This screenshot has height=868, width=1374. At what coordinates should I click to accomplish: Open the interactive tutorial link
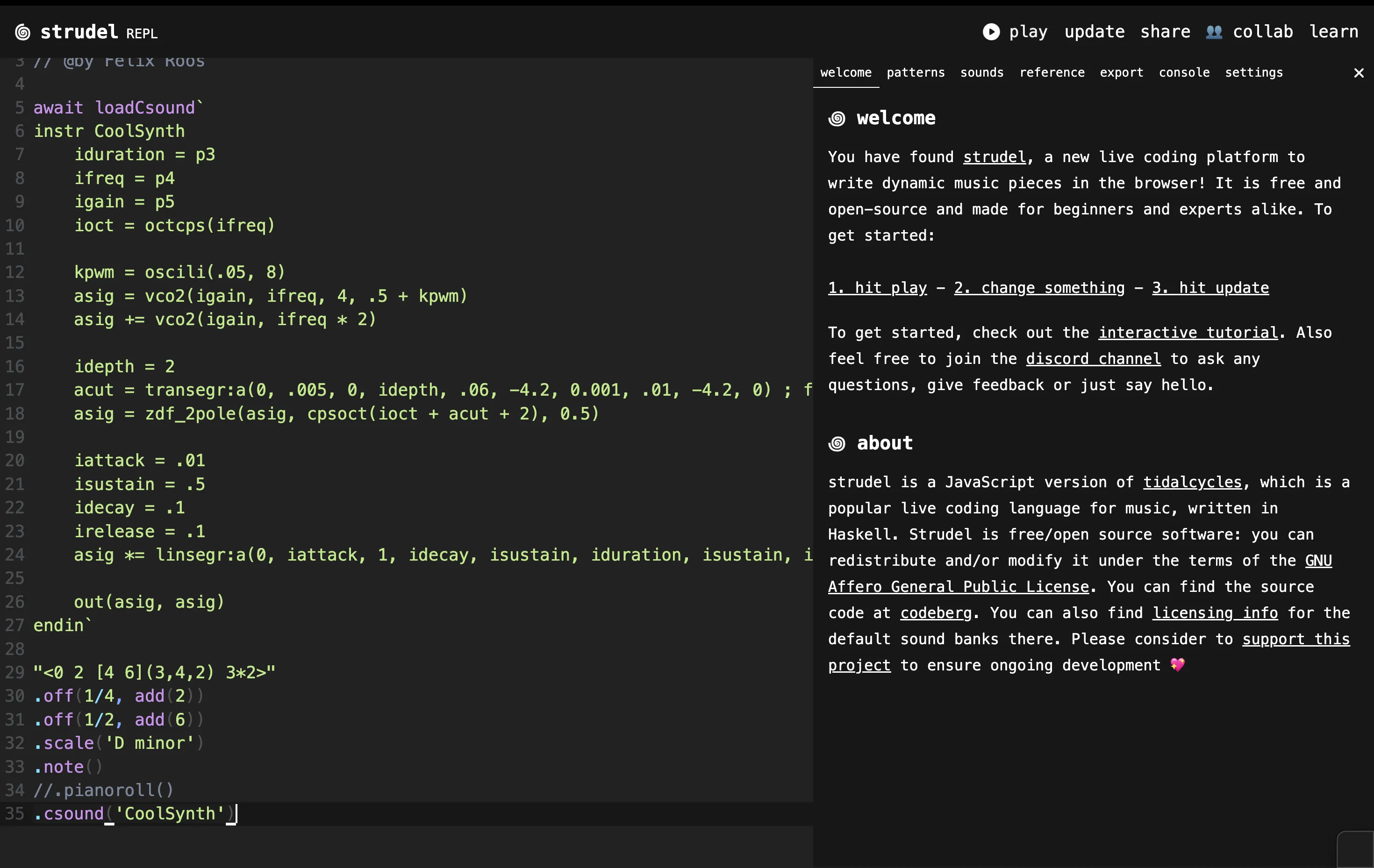coord(1188,333)
